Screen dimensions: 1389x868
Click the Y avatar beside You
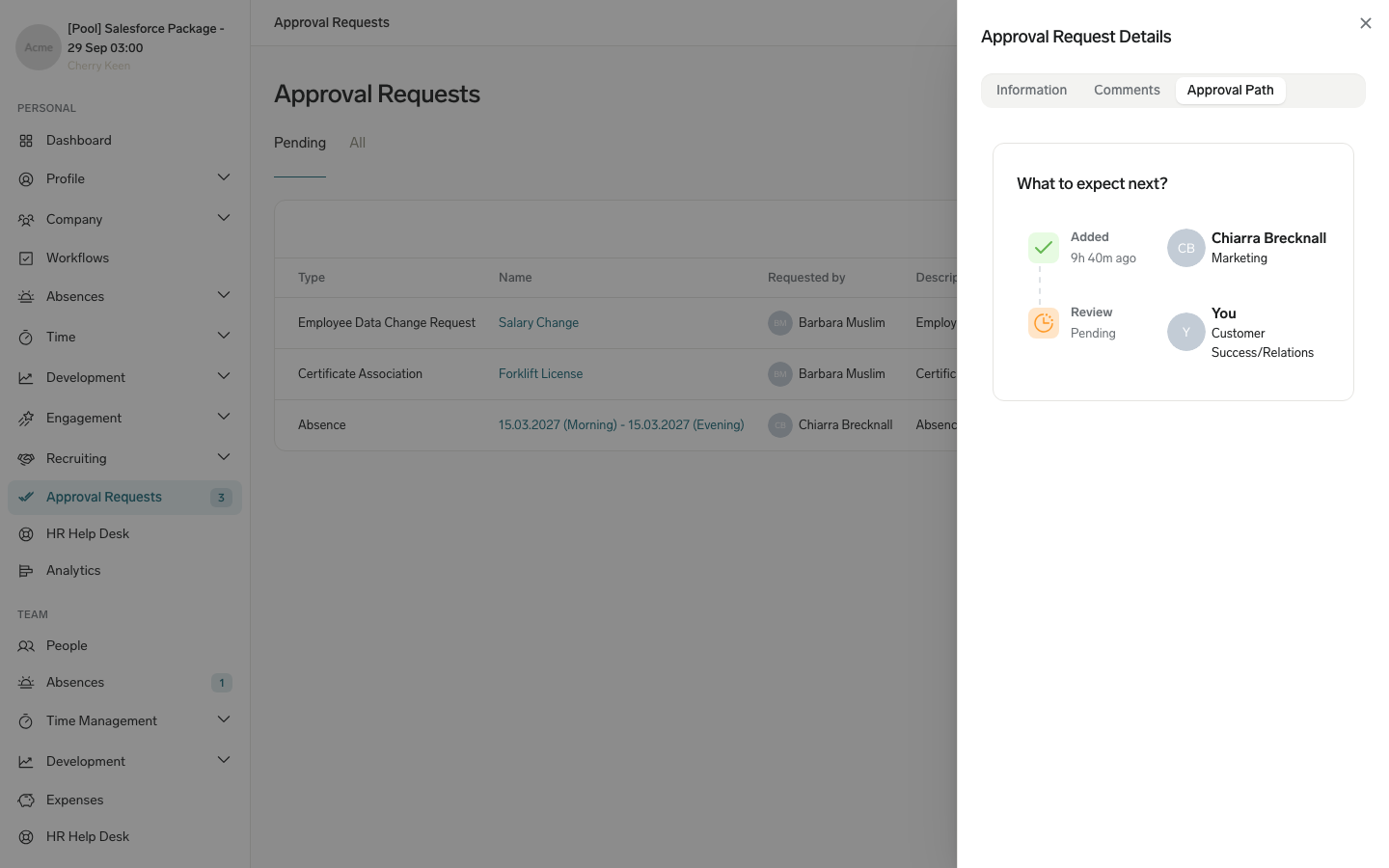point(1185,332)
